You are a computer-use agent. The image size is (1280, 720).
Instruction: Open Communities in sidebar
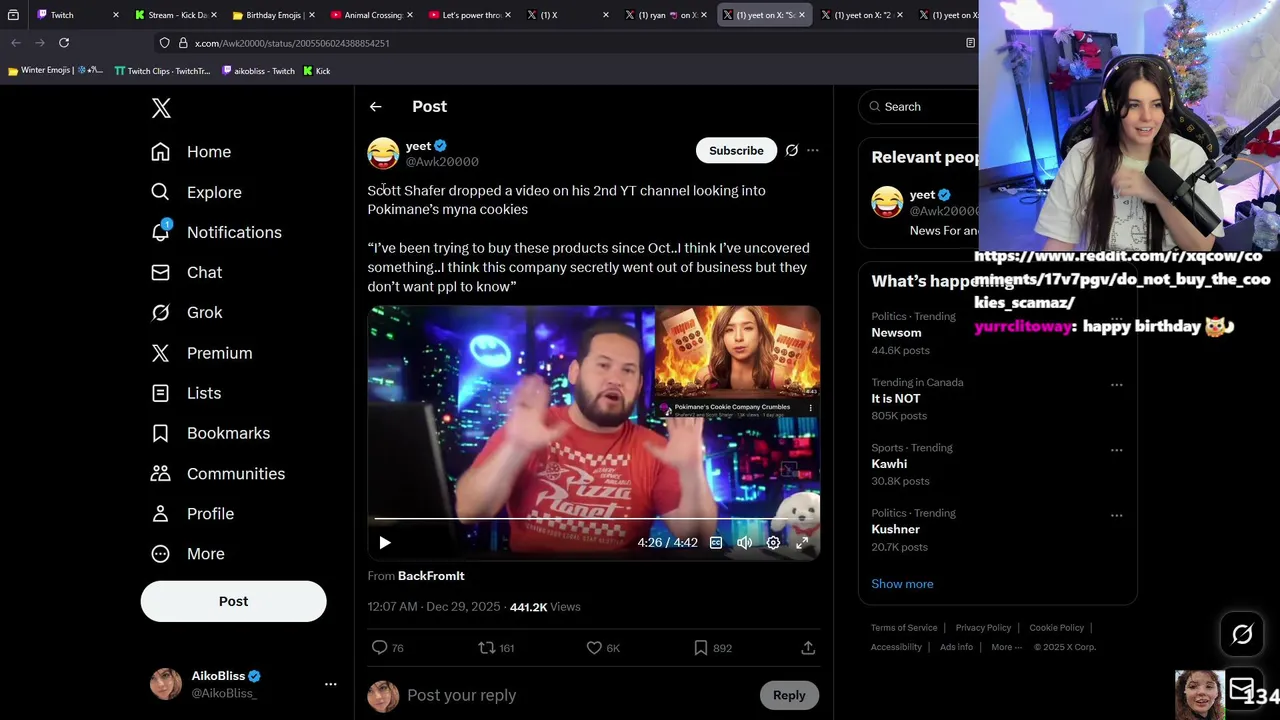coord(236,473)
